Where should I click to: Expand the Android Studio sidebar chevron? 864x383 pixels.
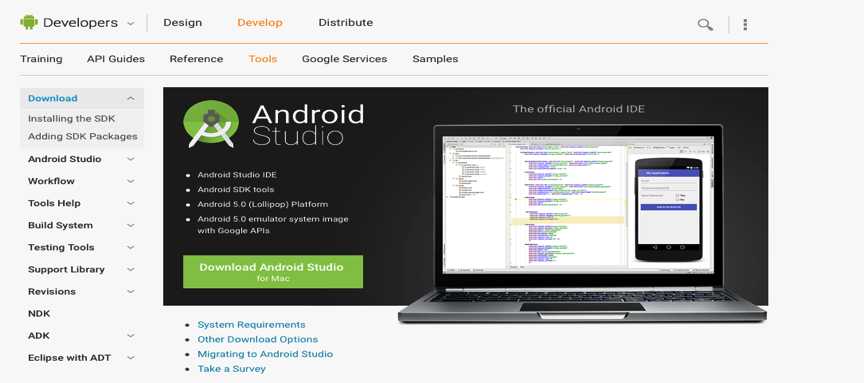coord(131,159)
